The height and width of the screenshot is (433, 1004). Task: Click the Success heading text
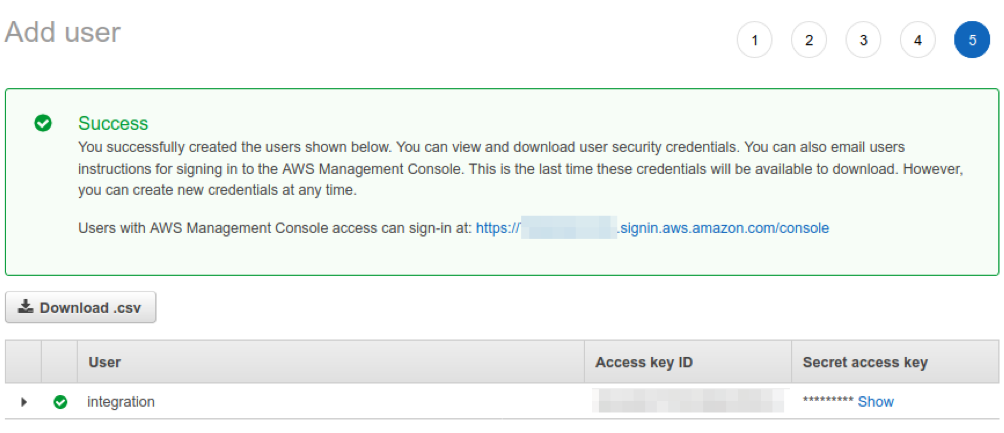tap(113, 123)
